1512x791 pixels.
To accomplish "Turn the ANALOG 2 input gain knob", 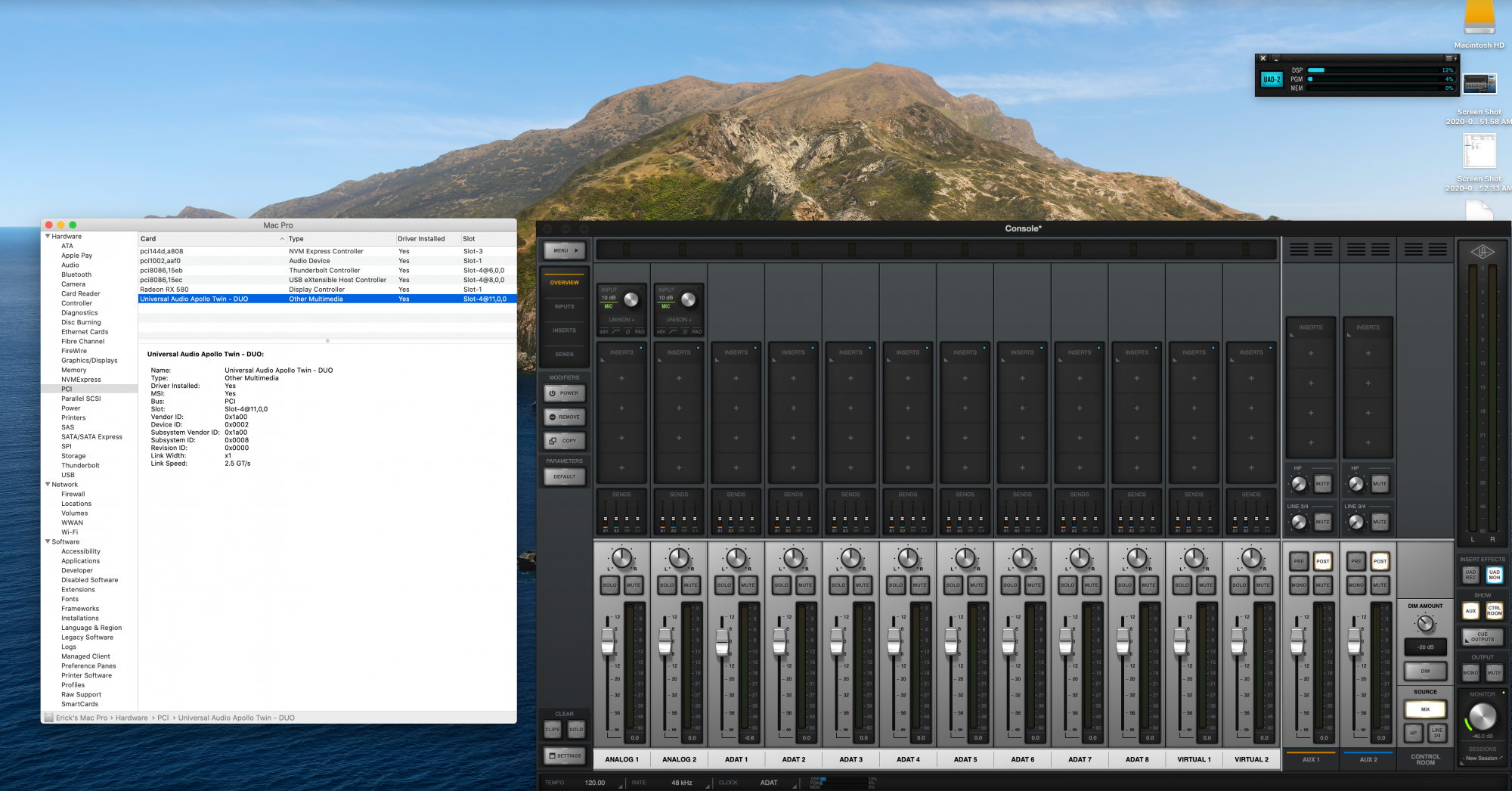I will pos(688,300).
